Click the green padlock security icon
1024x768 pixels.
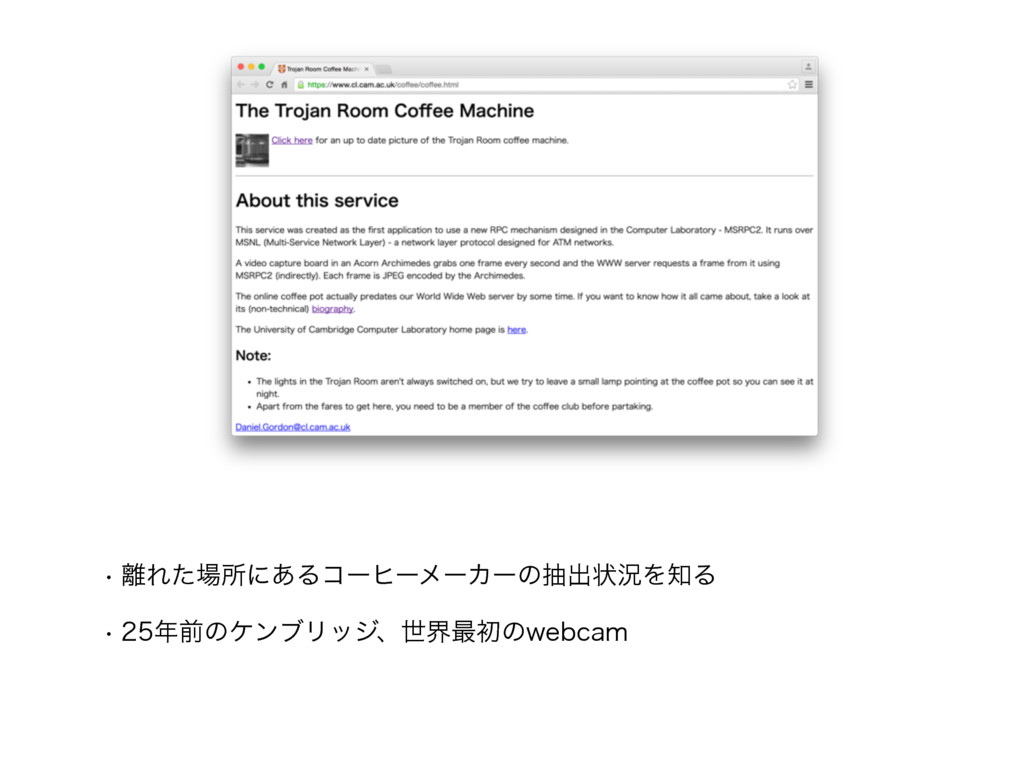point(300,84)
